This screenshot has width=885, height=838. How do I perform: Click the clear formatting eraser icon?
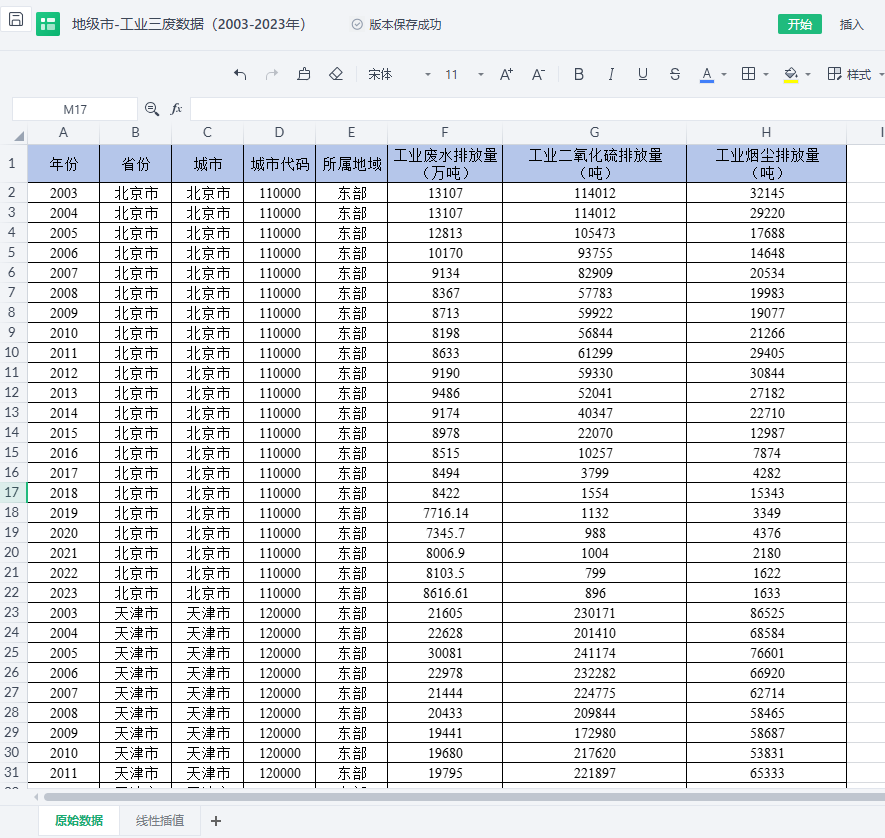tap(336, 74)
